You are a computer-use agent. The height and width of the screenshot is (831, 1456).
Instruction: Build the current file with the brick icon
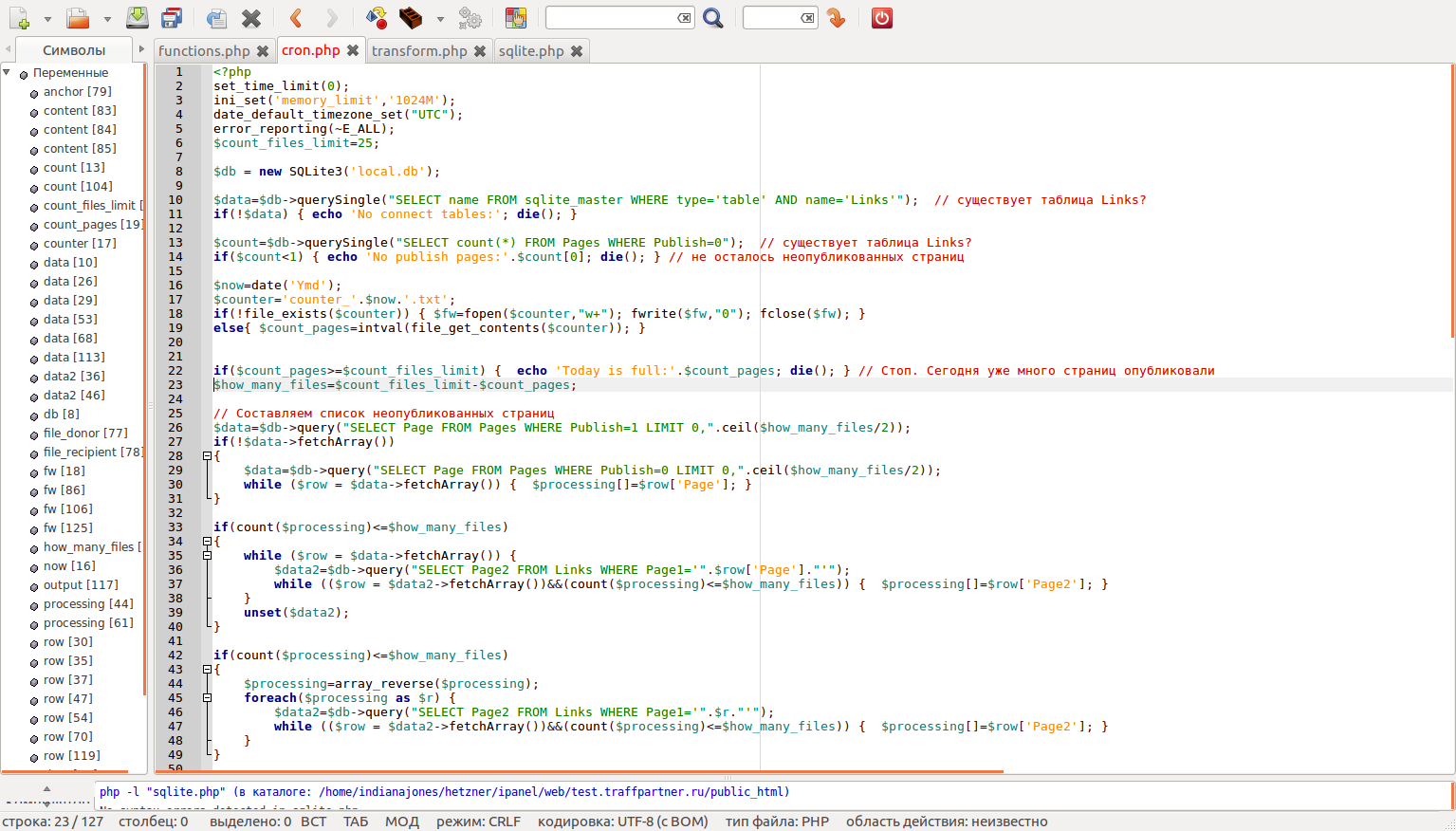[411, 18]
